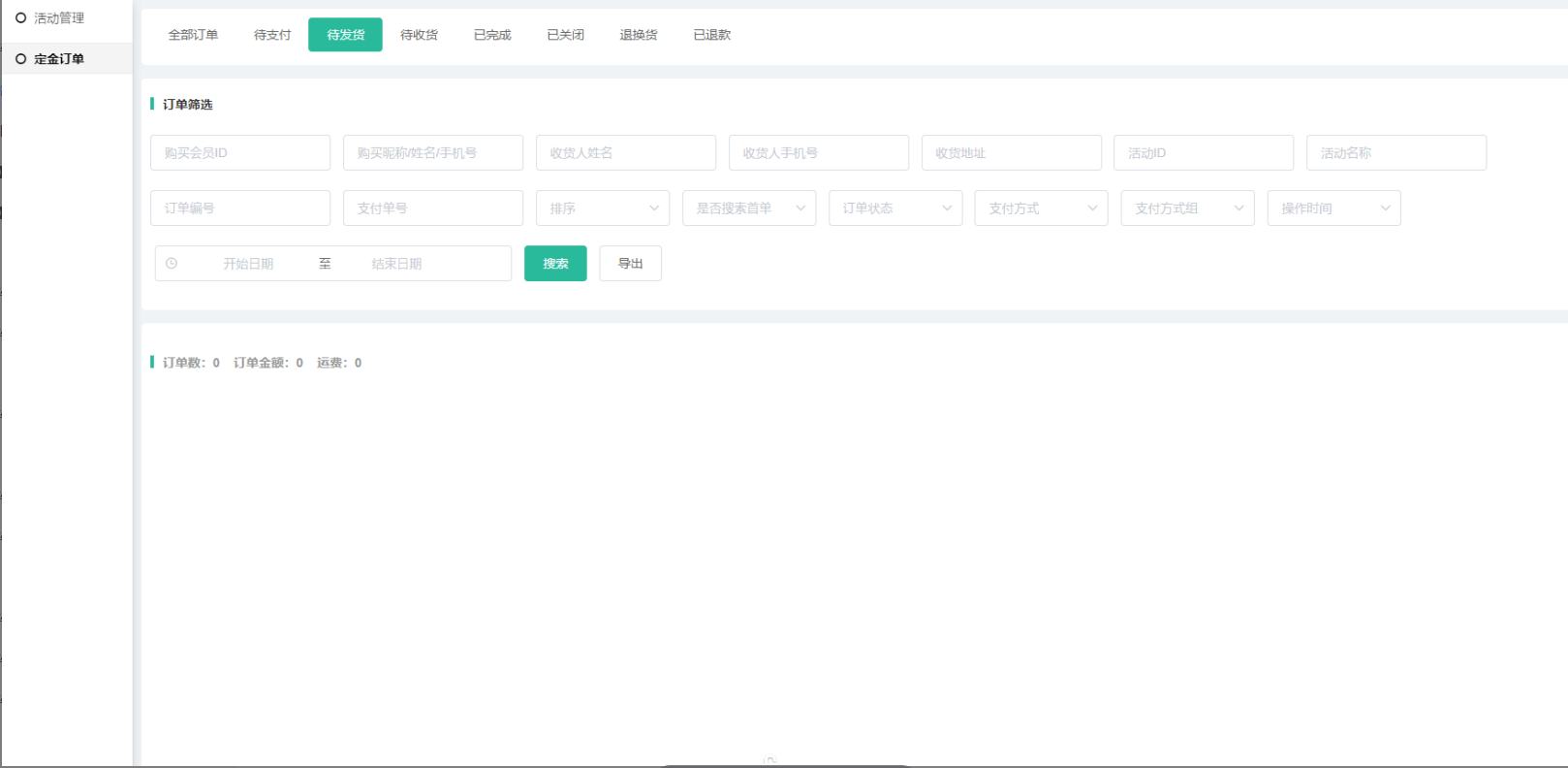Open the 操作时间 dropdown

pyautogui.click(x=1333, y=208)
